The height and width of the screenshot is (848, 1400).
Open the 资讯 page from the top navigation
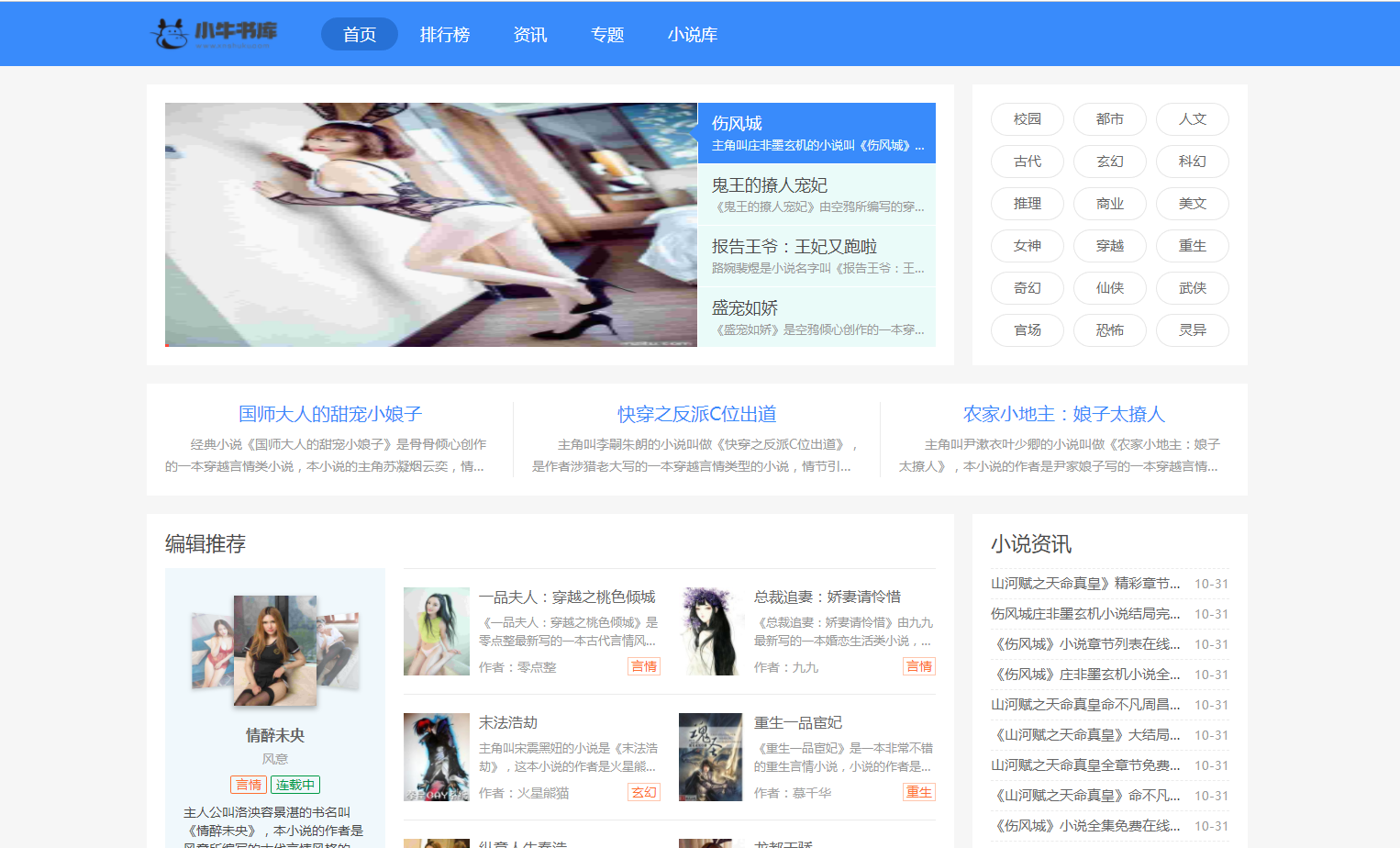(530, 34)
